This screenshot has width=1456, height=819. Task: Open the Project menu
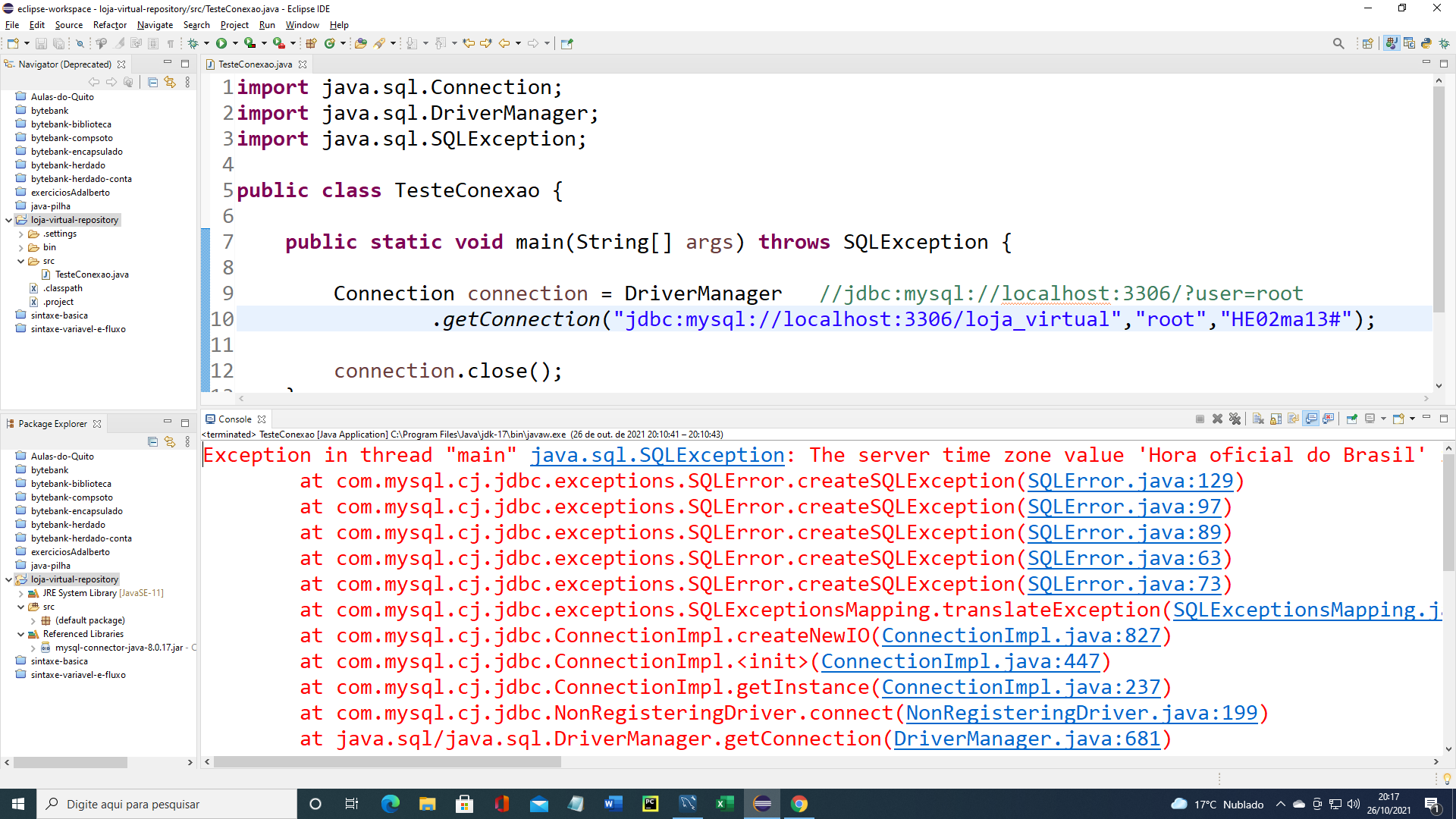tap(234, 25)
